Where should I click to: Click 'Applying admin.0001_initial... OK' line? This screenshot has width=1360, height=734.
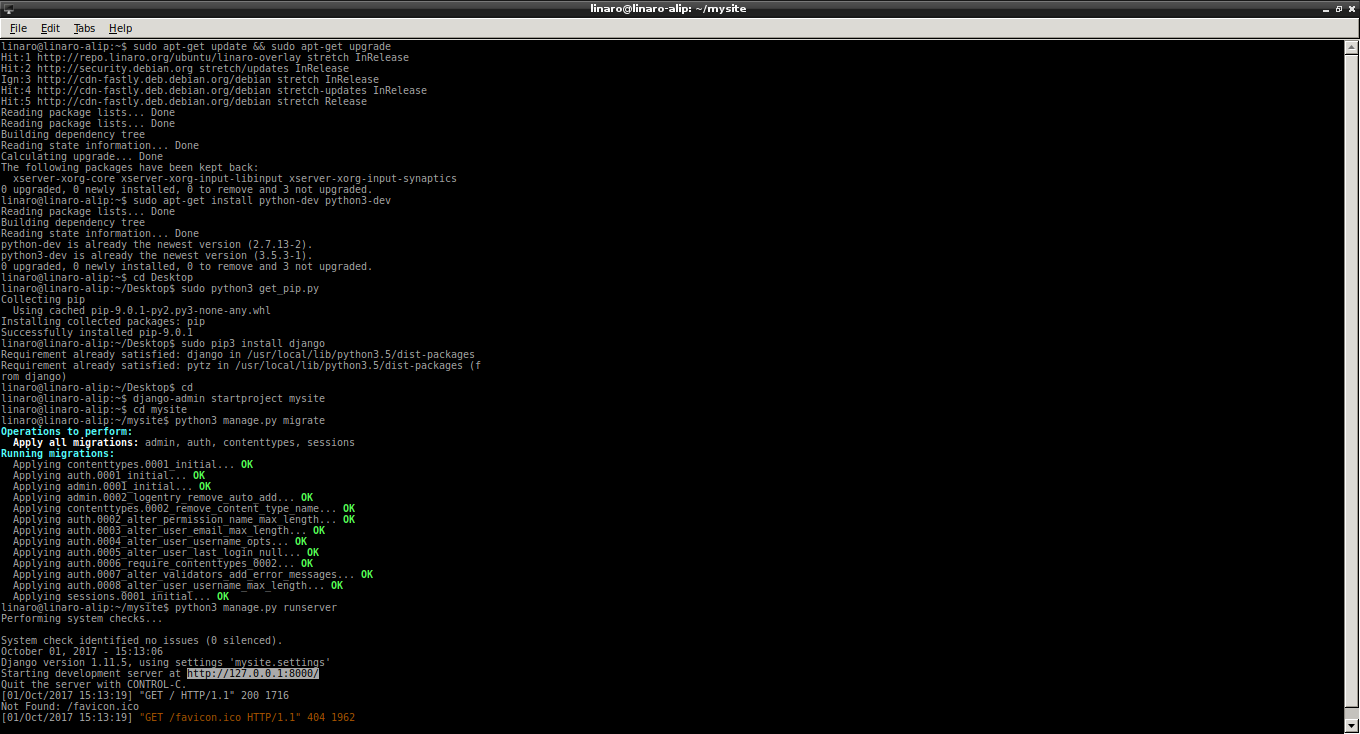[112, 487]
